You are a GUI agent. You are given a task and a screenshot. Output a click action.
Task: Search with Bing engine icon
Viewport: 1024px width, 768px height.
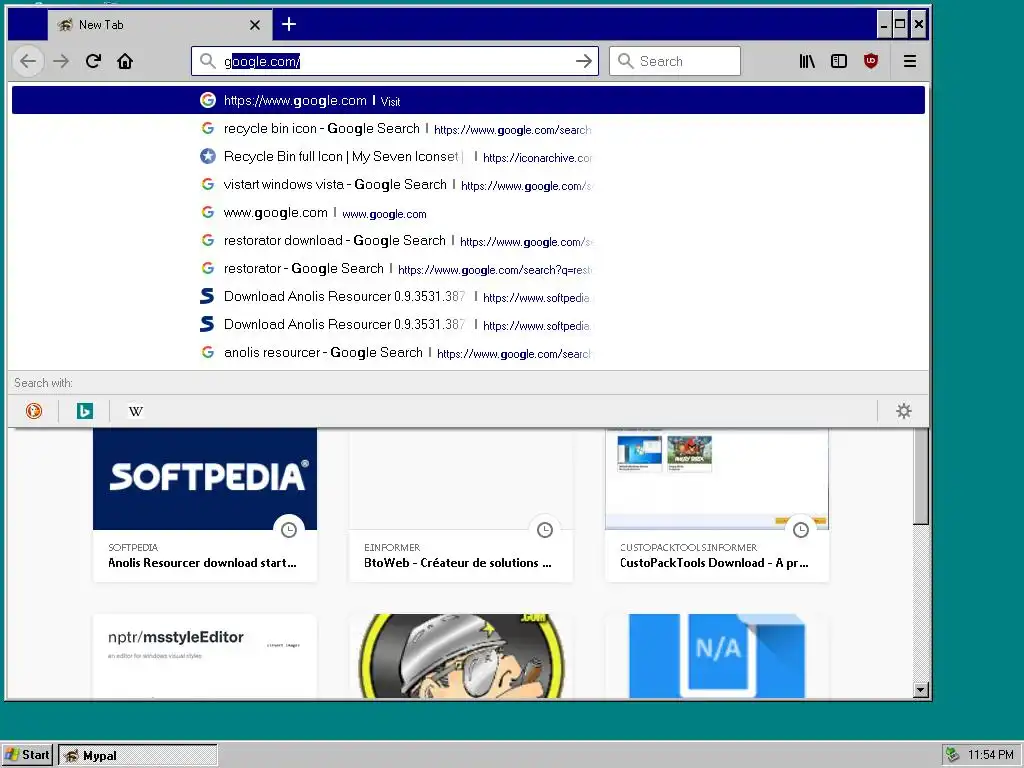85,411
